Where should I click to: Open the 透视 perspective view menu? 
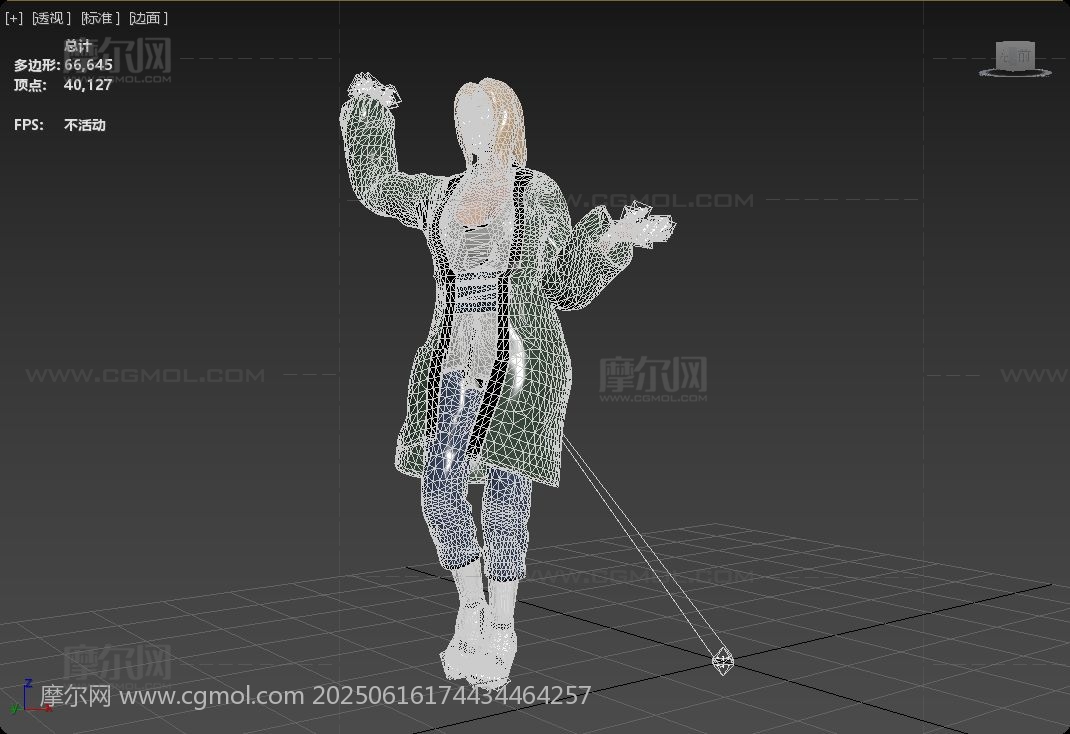pos(52,18)
